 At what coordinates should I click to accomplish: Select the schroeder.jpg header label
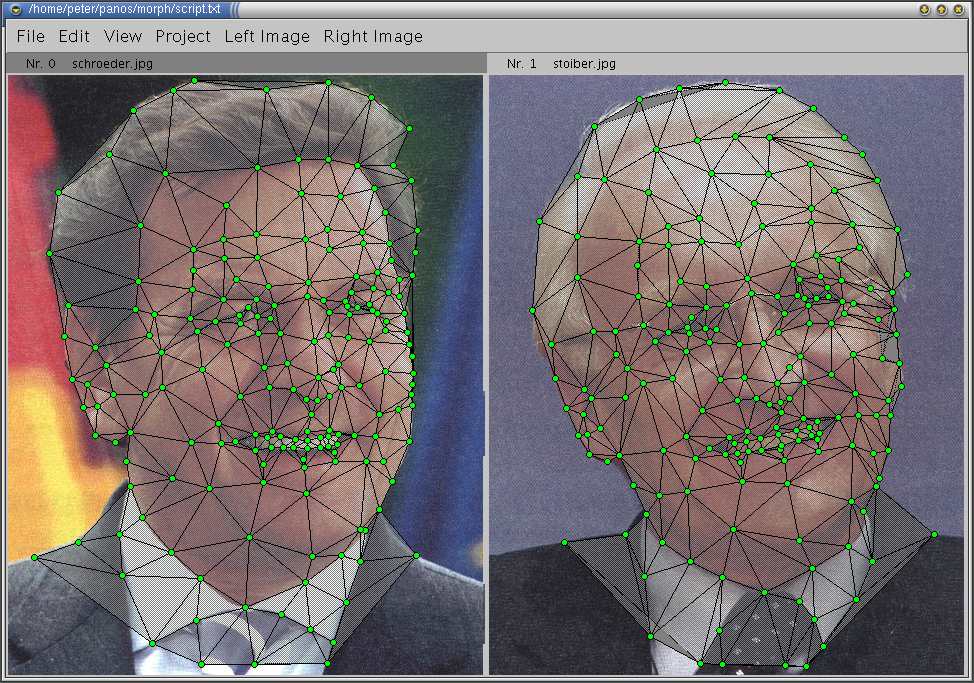[x=112, y=63]
